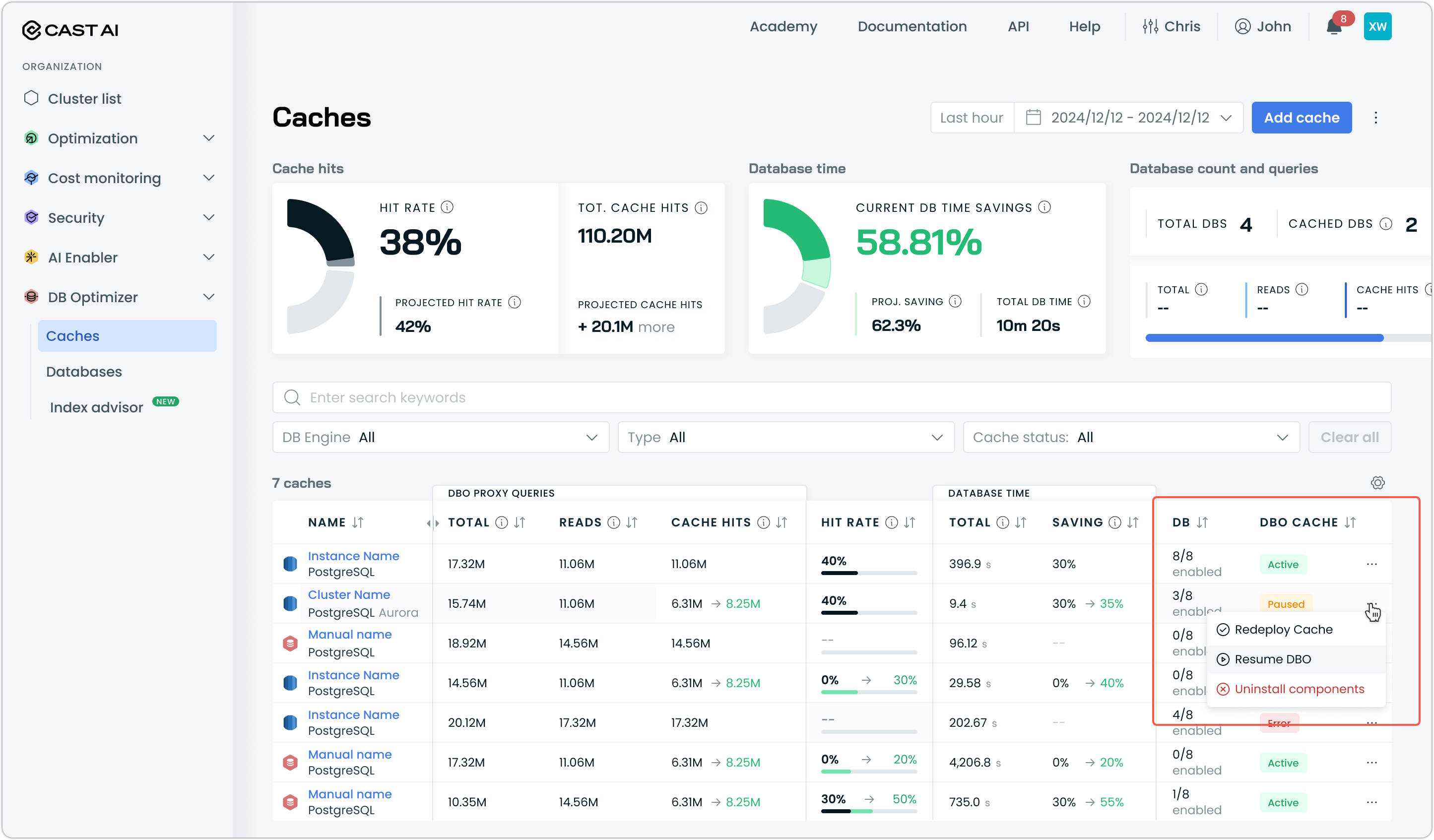Expand the Optimization sidebar section

[209, 138]
